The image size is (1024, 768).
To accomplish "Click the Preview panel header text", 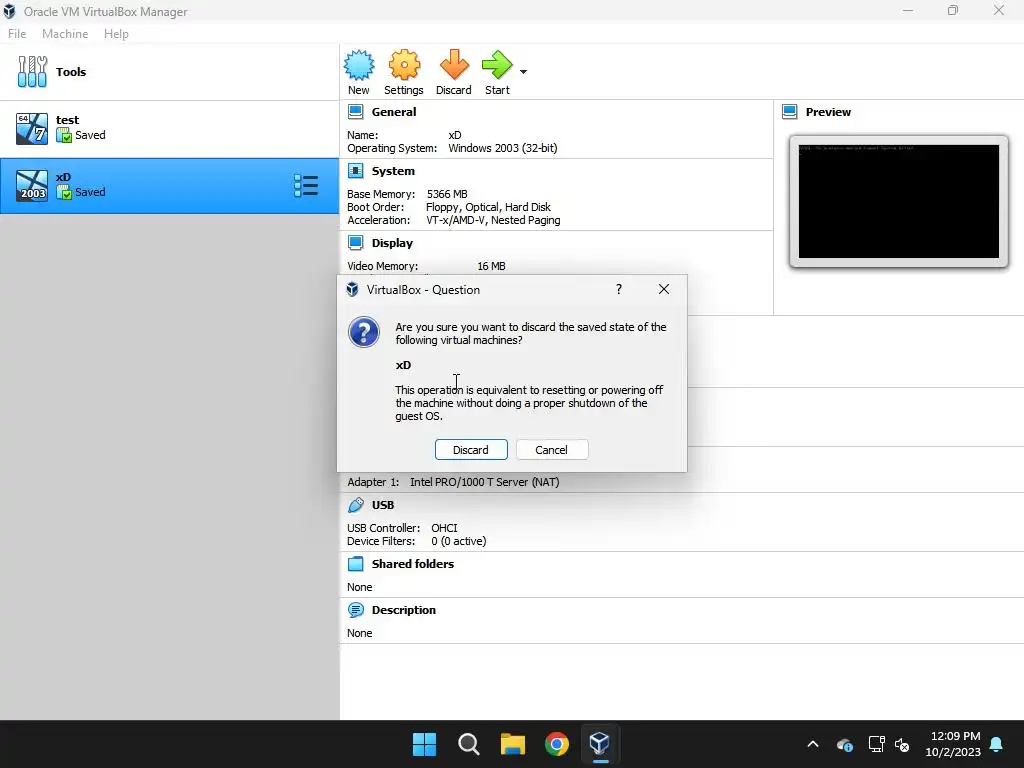I will [x=828, y=112].
